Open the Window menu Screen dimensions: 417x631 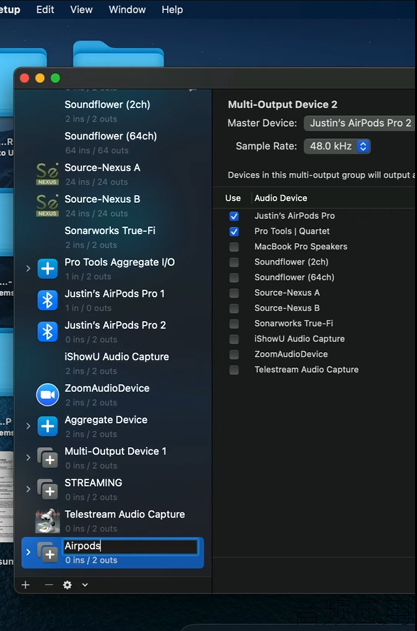click(127, 9)
